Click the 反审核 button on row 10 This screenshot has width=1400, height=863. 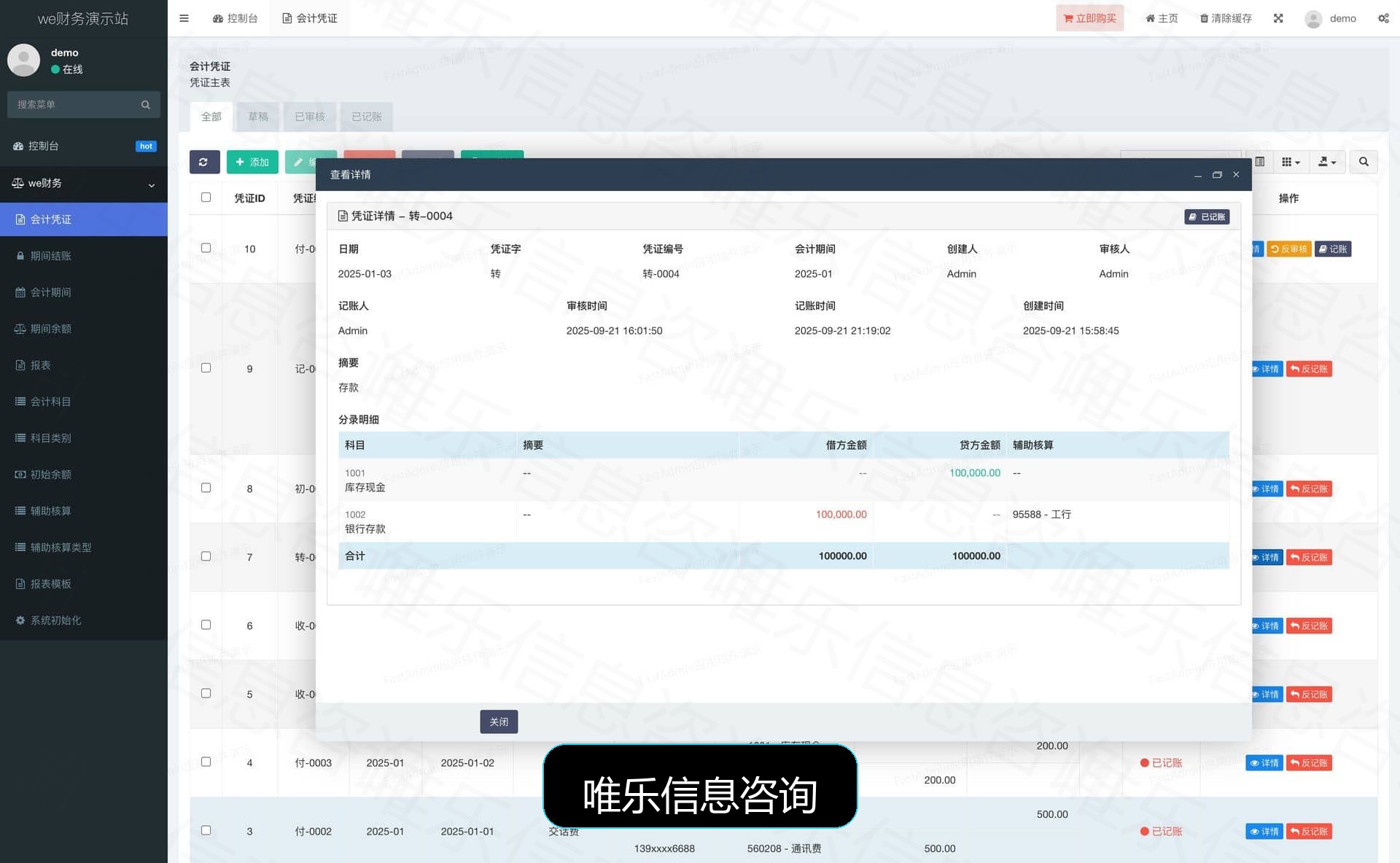coord(1289,249)
